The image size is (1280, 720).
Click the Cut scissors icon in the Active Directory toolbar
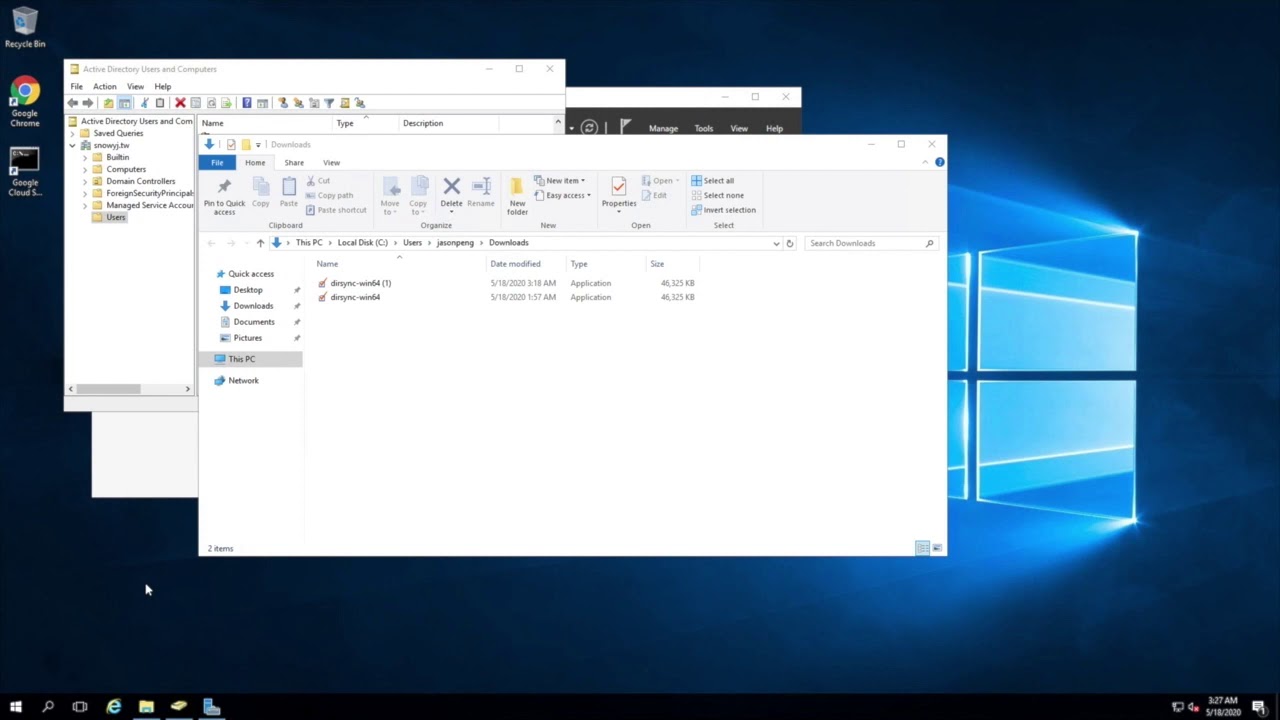click(x=144, y=103)
